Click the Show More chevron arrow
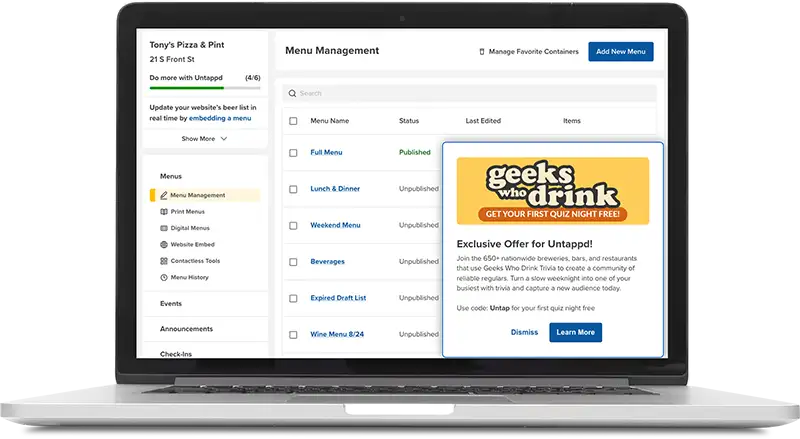This screenshot has height=439, width=800. click(223, 139)
